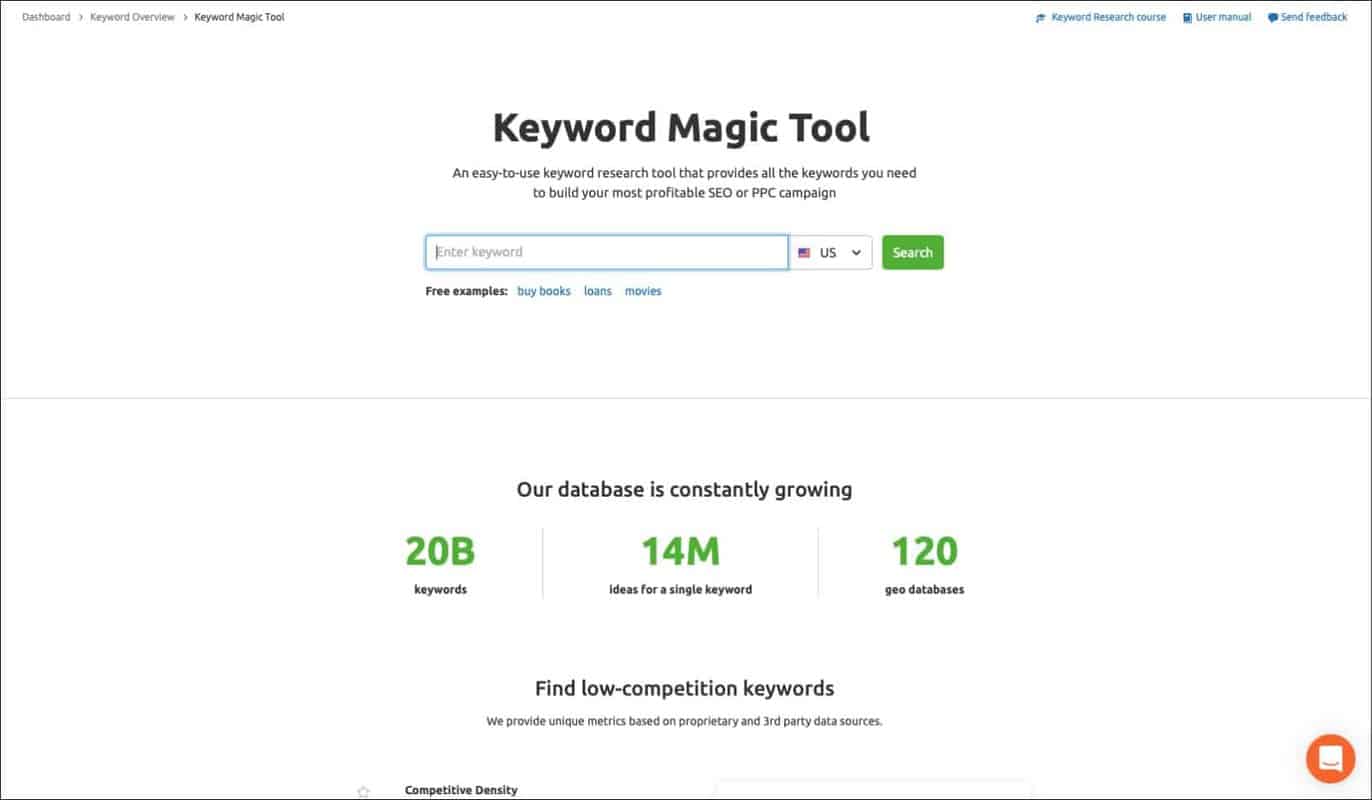This screenshot has width=1372, height=800.
Task: Open the Send feedback link
Action: (x=1314, y=17)
